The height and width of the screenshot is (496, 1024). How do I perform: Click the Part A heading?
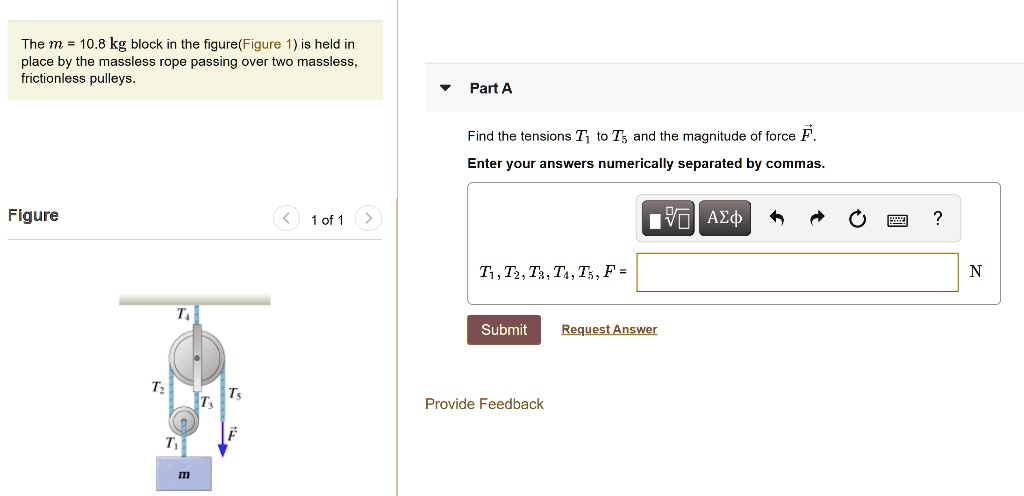pyautogui.click(x=491, y=88)
